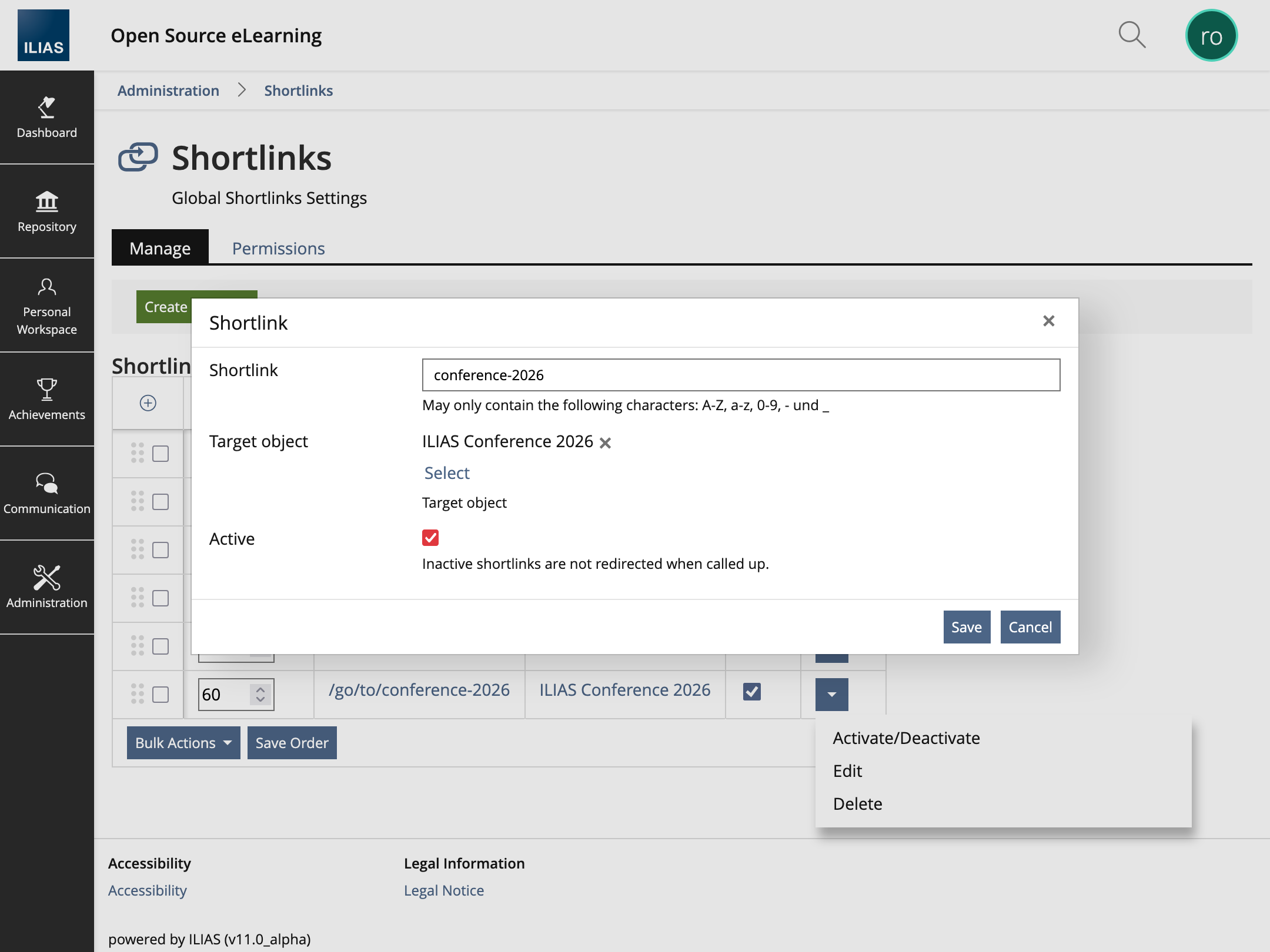Choose Activate/Deactivate from row menu

(x=906, y=738)
